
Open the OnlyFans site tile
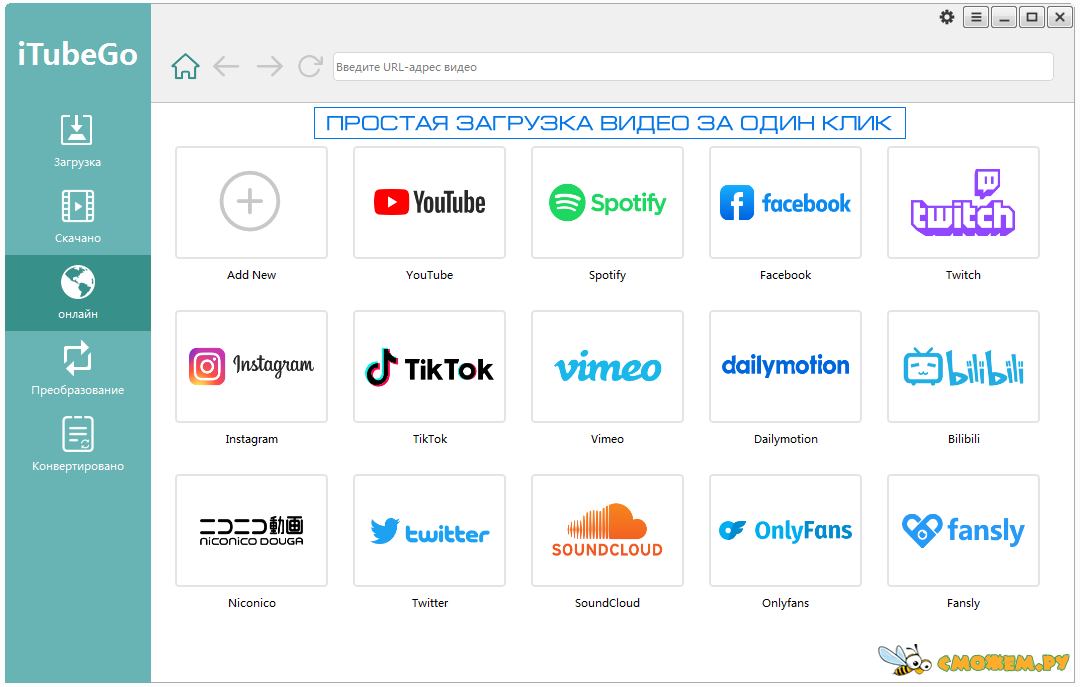coord(785,531)
